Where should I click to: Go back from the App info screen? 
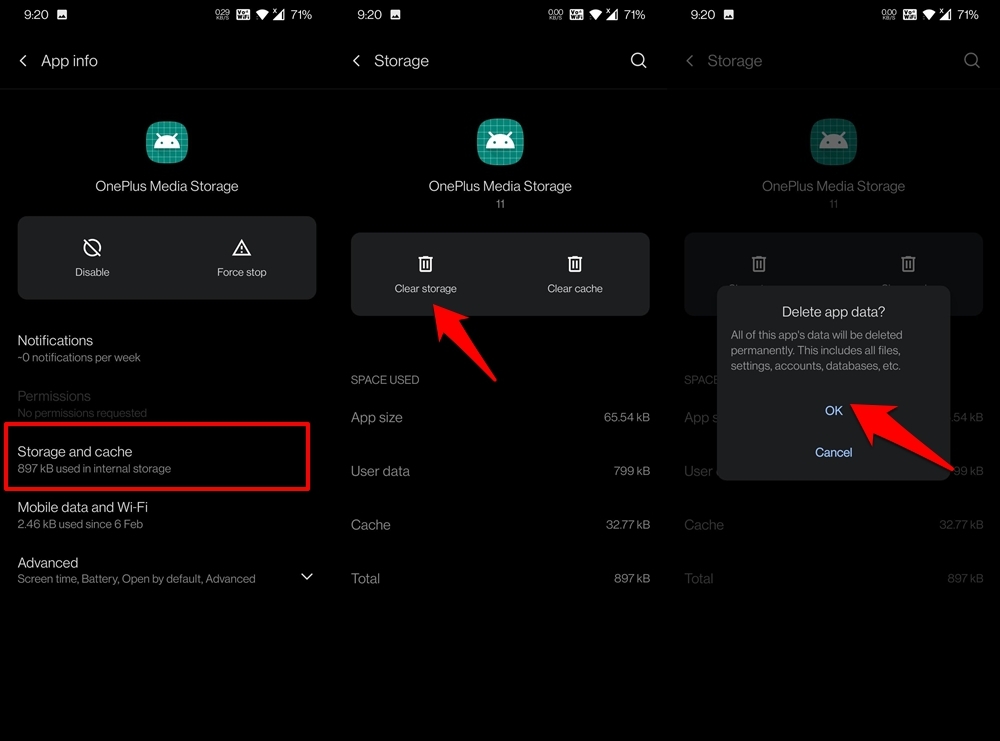24,61
